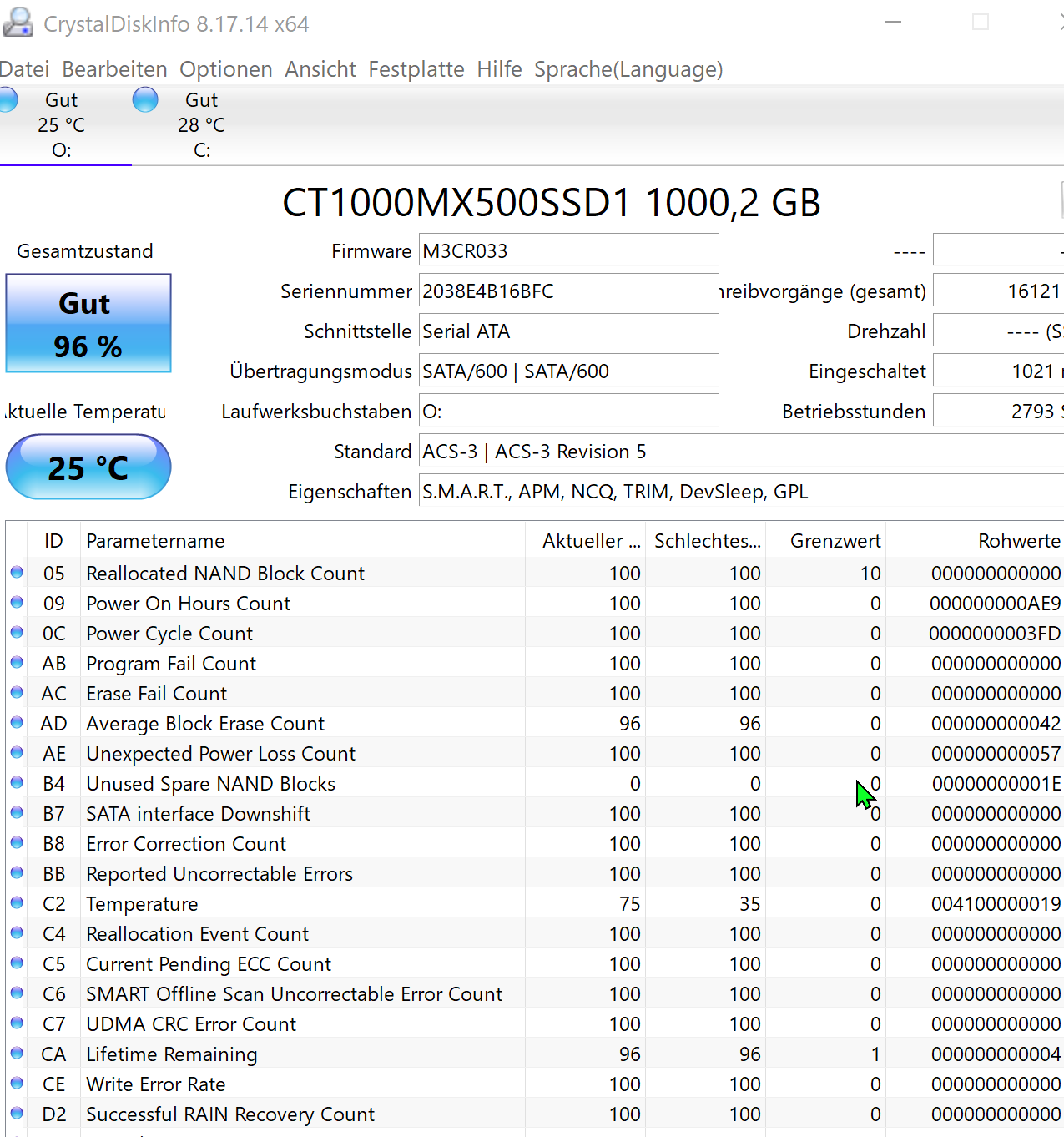Switch to the C: drive tab showing 28 °C
This screenshot has height=1137, width=1064.
tap(200, 125)
